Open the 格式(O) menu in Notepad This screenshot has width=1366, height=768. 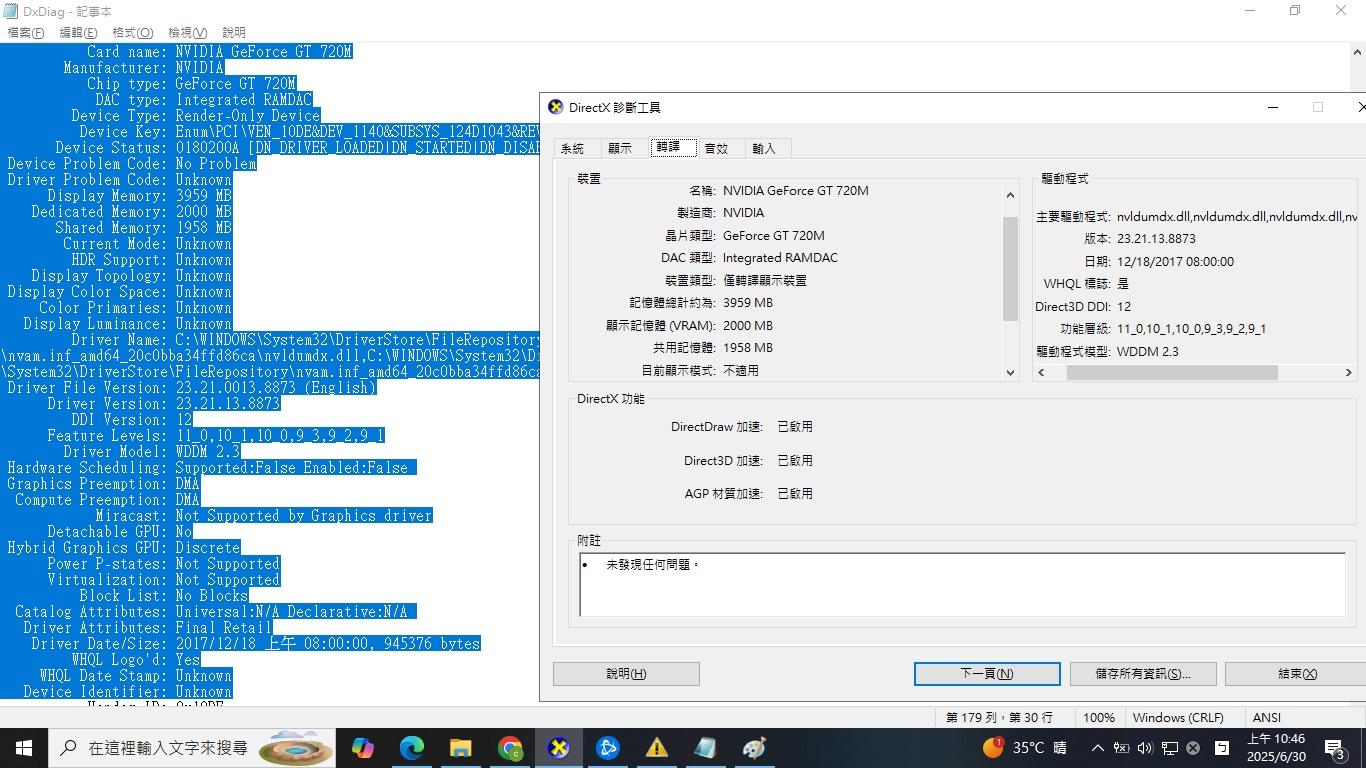coord(133,33)
